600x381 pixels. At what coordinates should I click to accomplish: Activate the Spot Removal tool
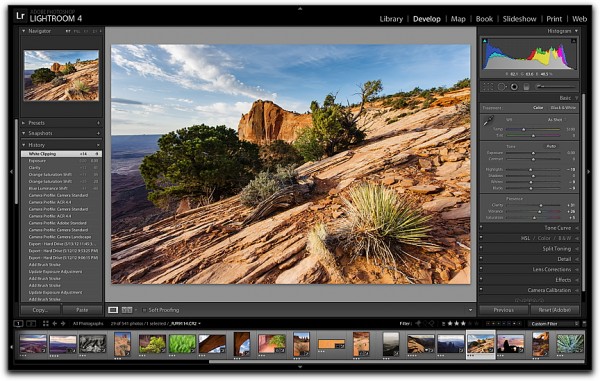(501, 87)
